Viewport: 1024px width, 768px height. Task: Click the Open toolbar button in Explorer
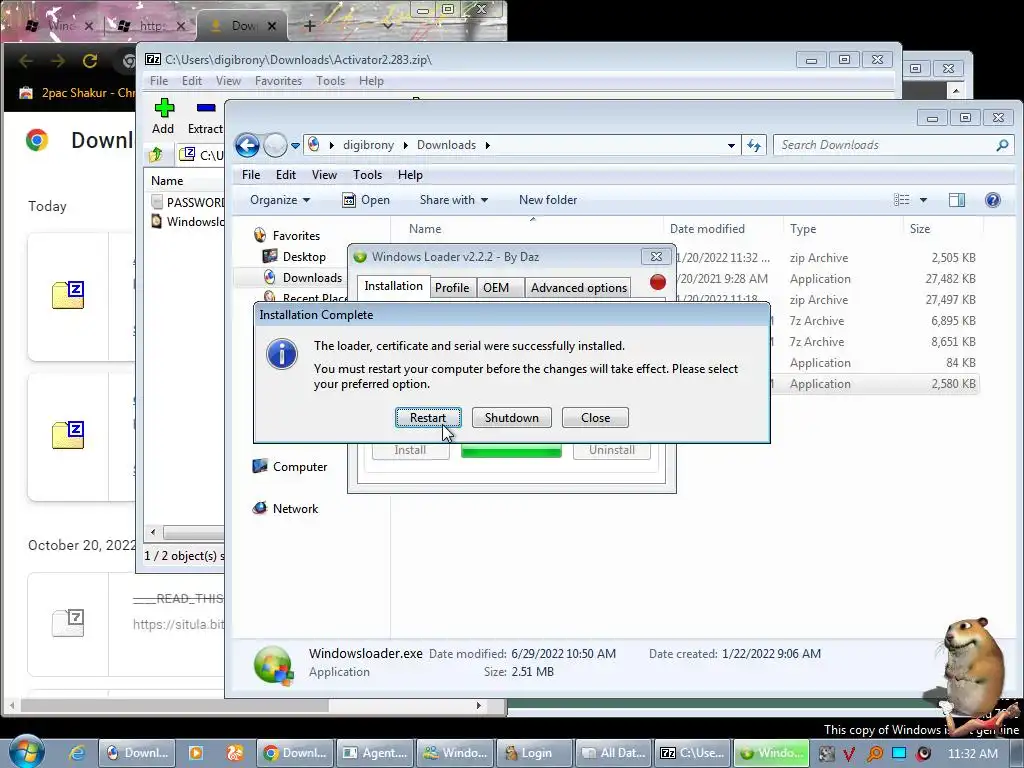[366, 200]
